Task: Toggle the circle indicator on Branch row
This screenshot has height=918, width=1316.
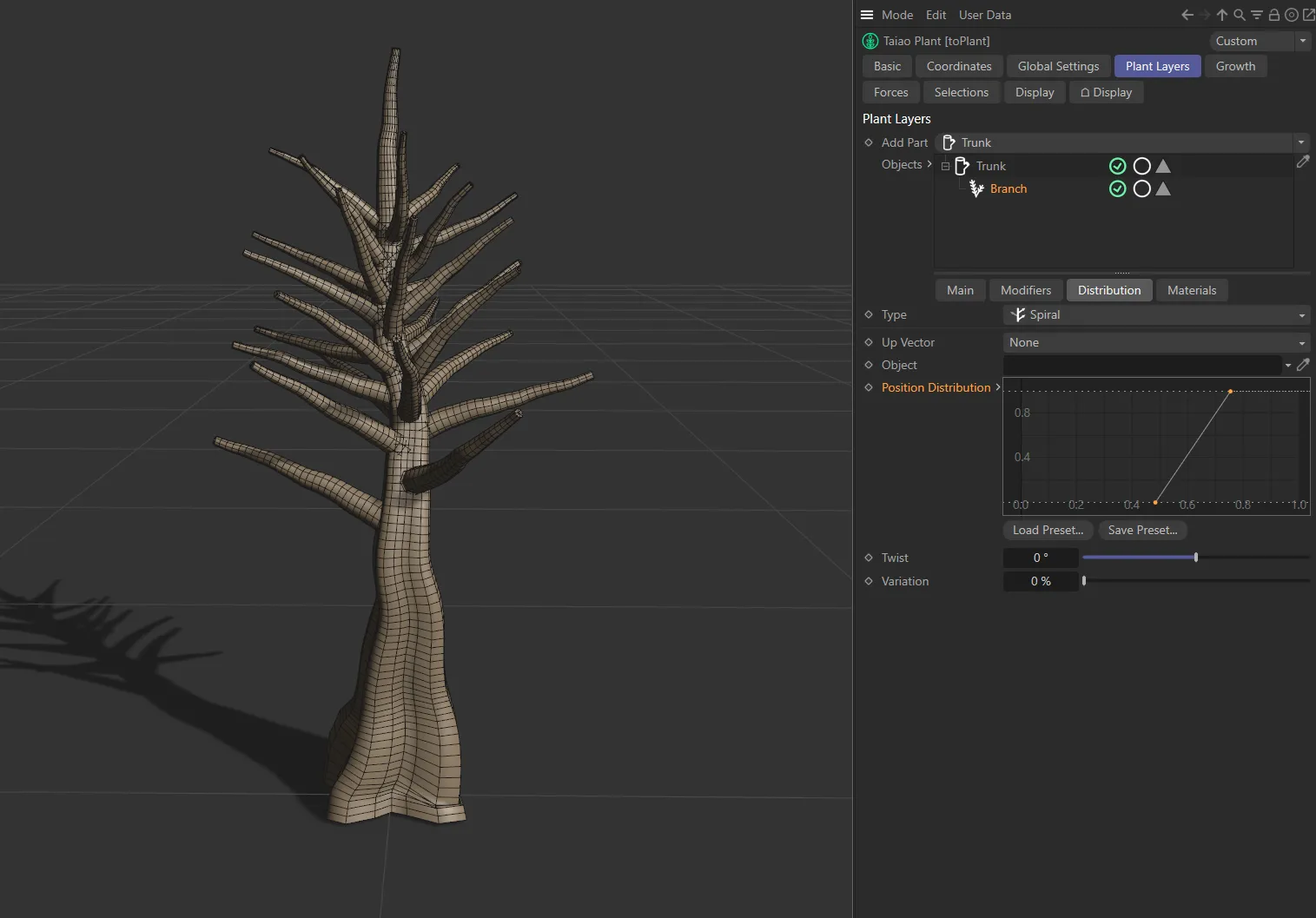Action: (1142, 189)
